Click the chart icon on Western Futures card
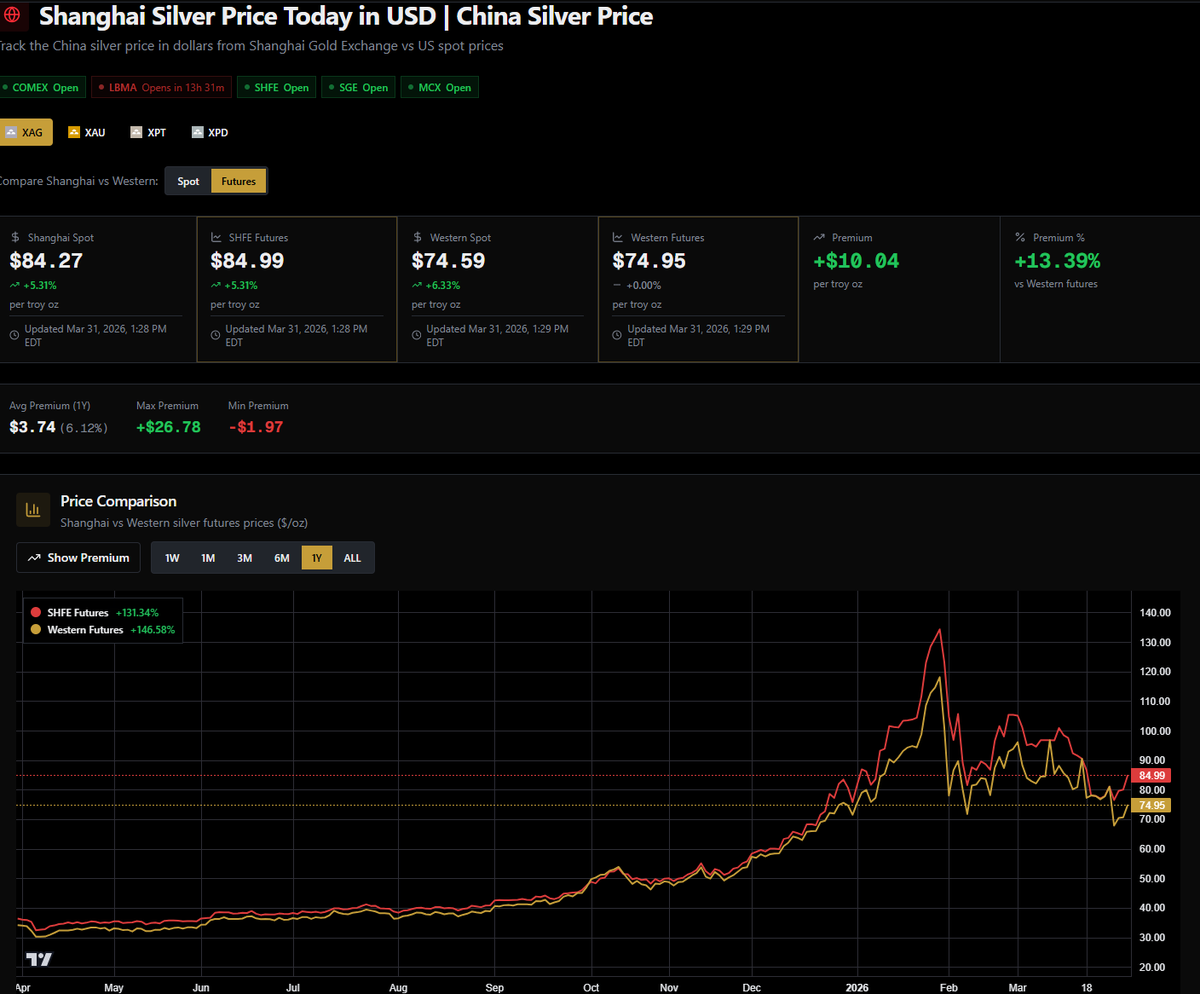This screenshot has width=1200, height=994. (617, 237)
